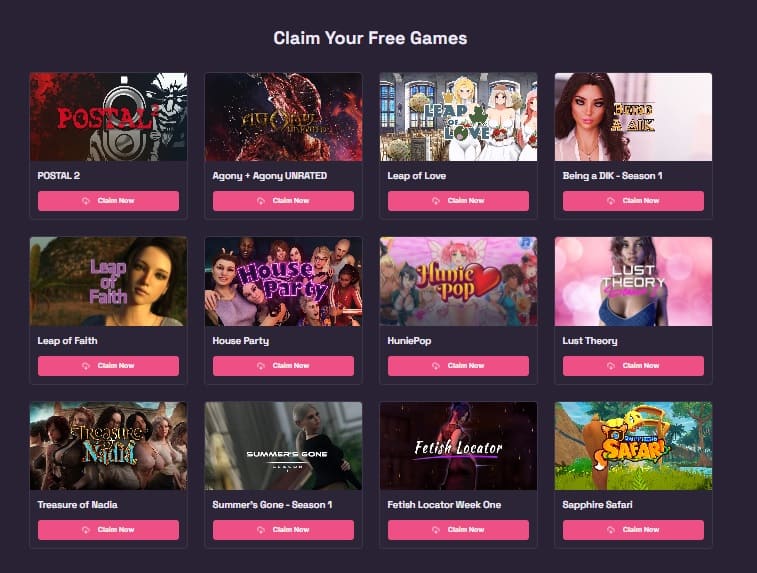
Task: Click the download icon on Leap of Love's claim button
Action: coord(436,201)
